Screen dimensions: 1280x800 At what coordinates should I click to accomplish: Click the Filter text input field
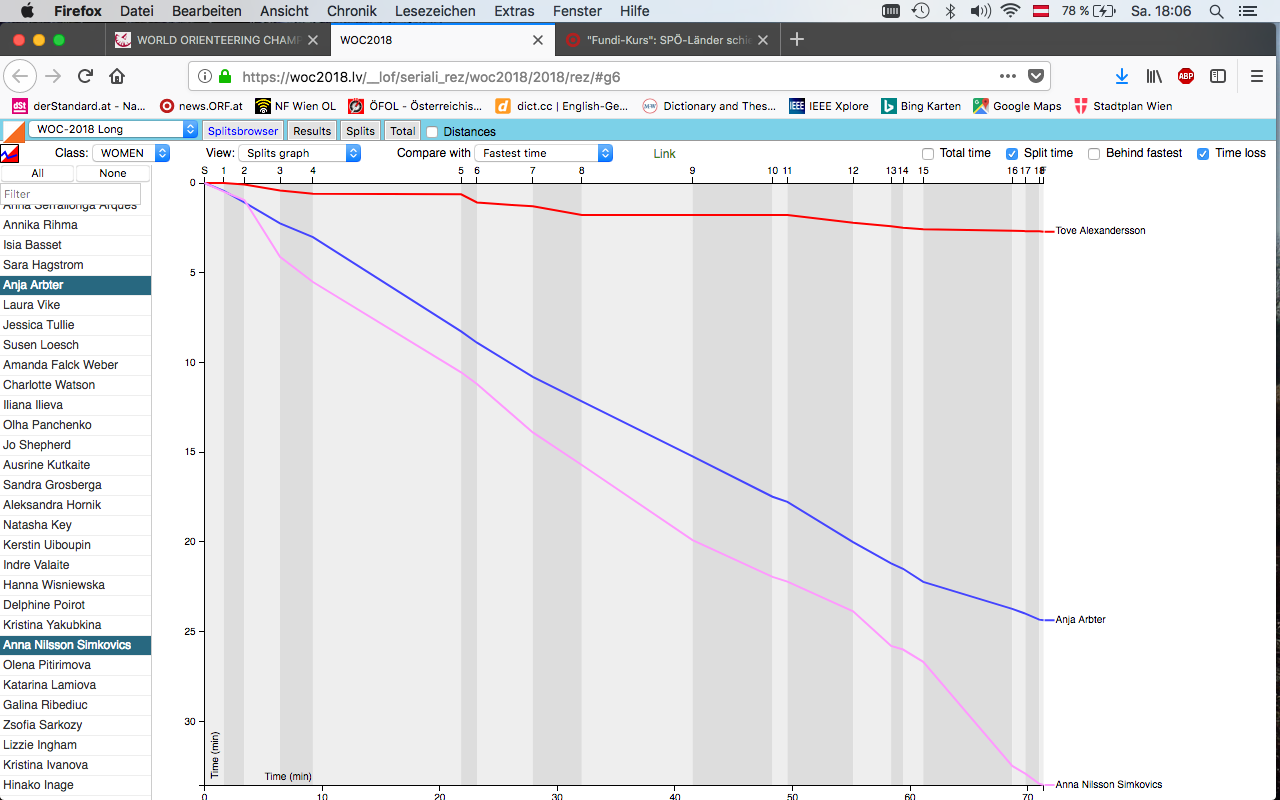tap(70, 194)
